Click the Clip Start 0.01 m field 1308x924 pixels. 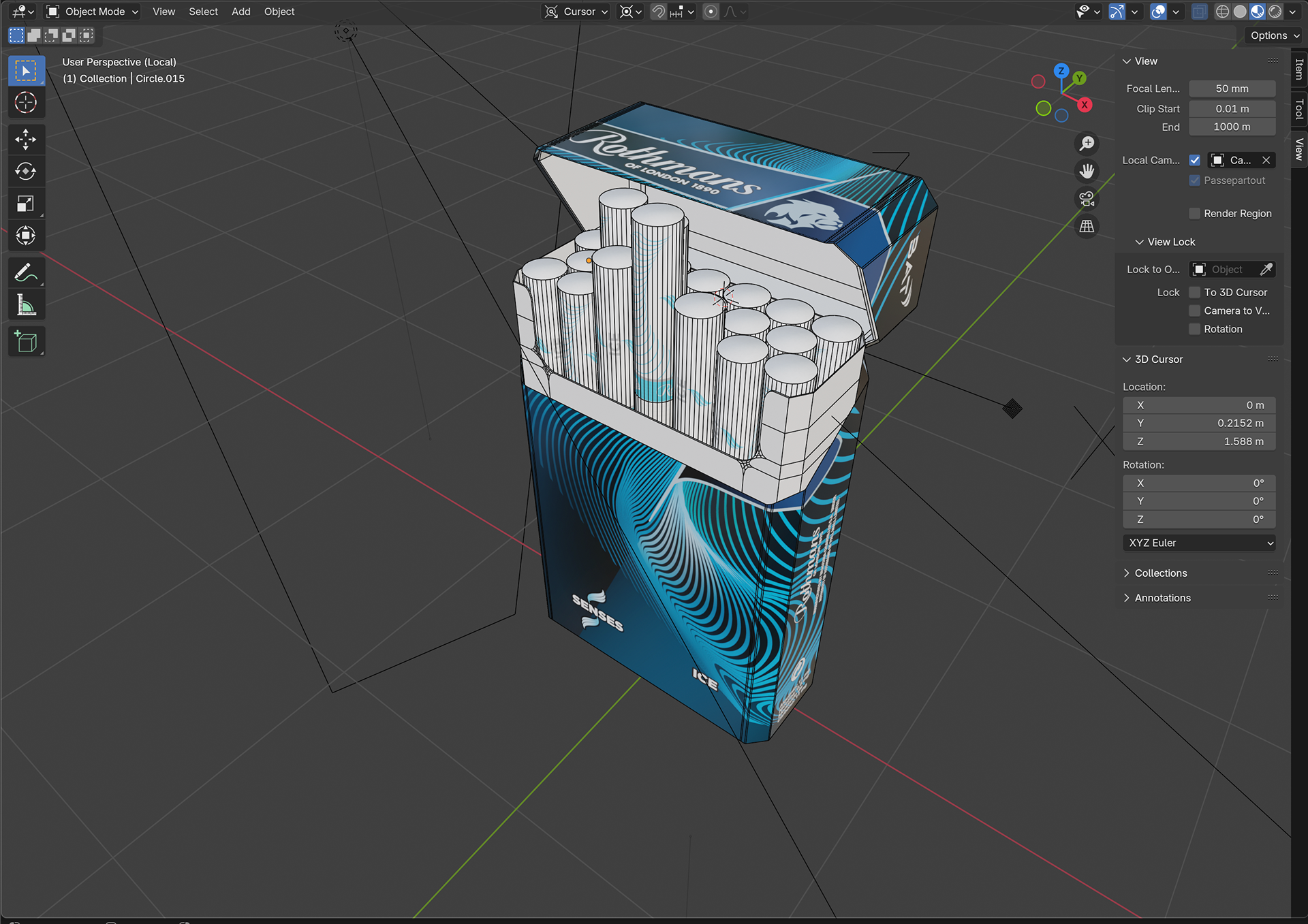pyautogui.click(x=1232, y=109)
